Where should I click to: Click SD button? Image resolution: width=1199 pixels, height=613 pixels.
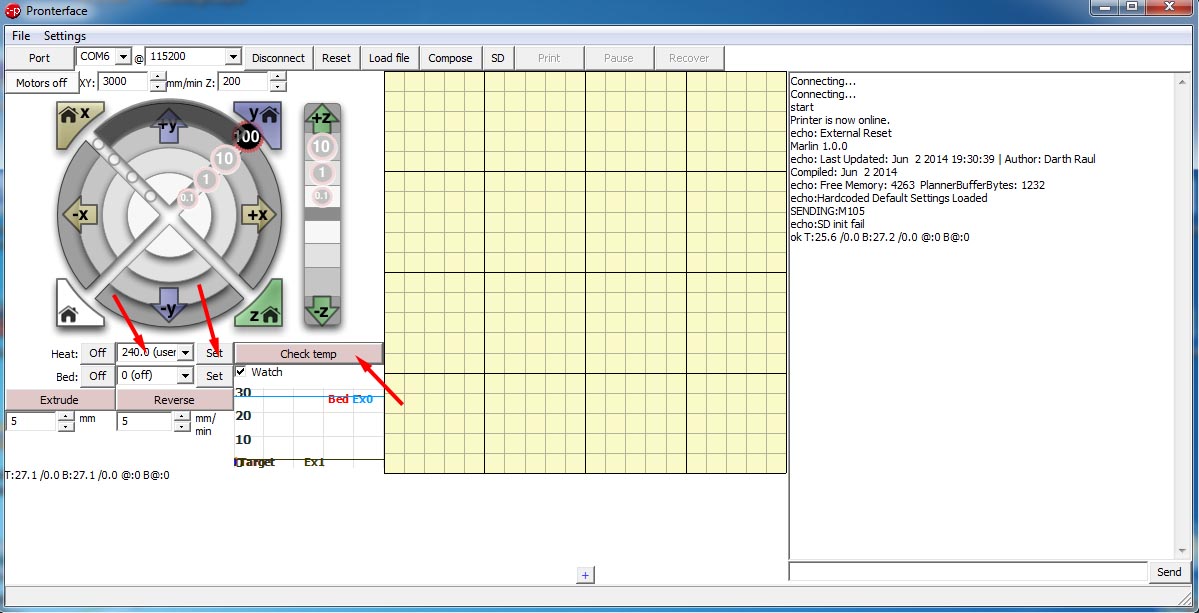coord(498,58)
